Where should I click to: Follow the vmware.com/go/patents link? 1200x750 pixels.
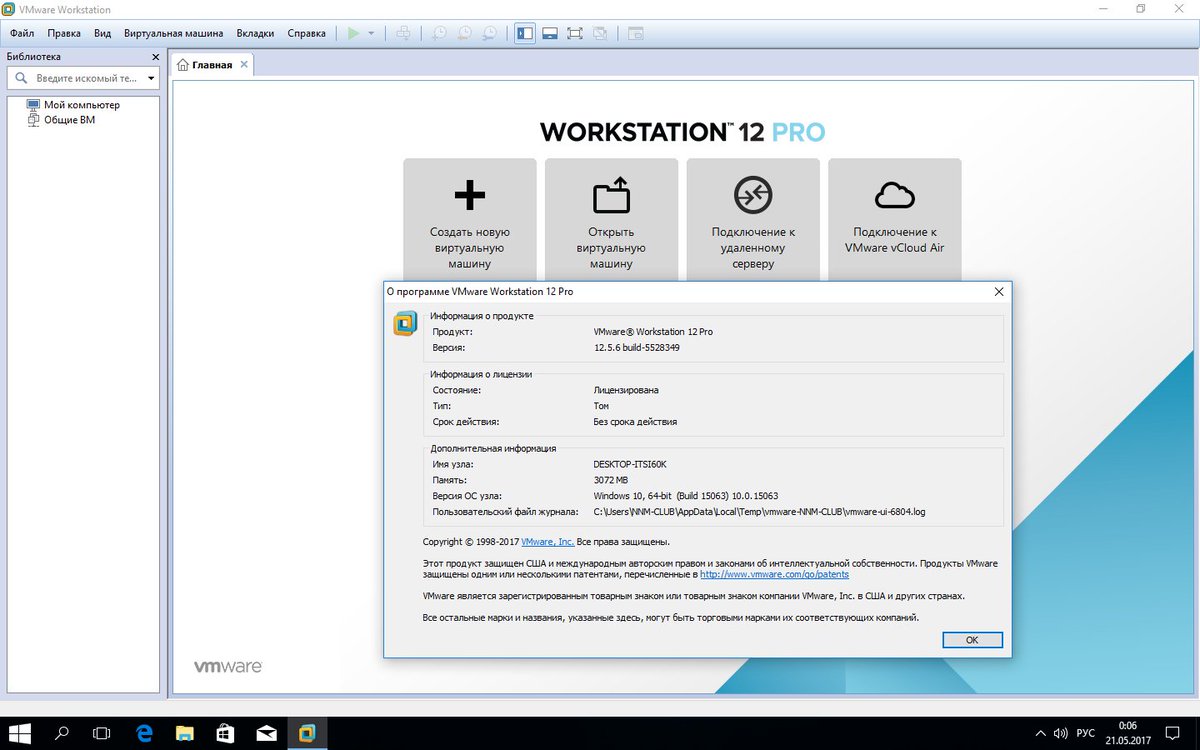tap(773, 574)
